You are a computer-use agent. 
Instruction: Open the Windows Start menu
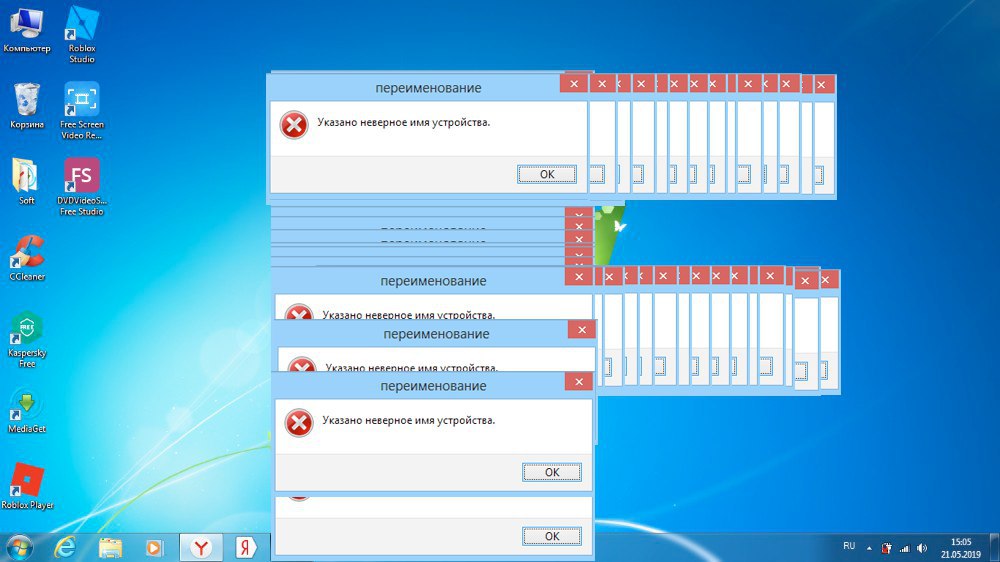pyautogui.click(x=19, y=547)
